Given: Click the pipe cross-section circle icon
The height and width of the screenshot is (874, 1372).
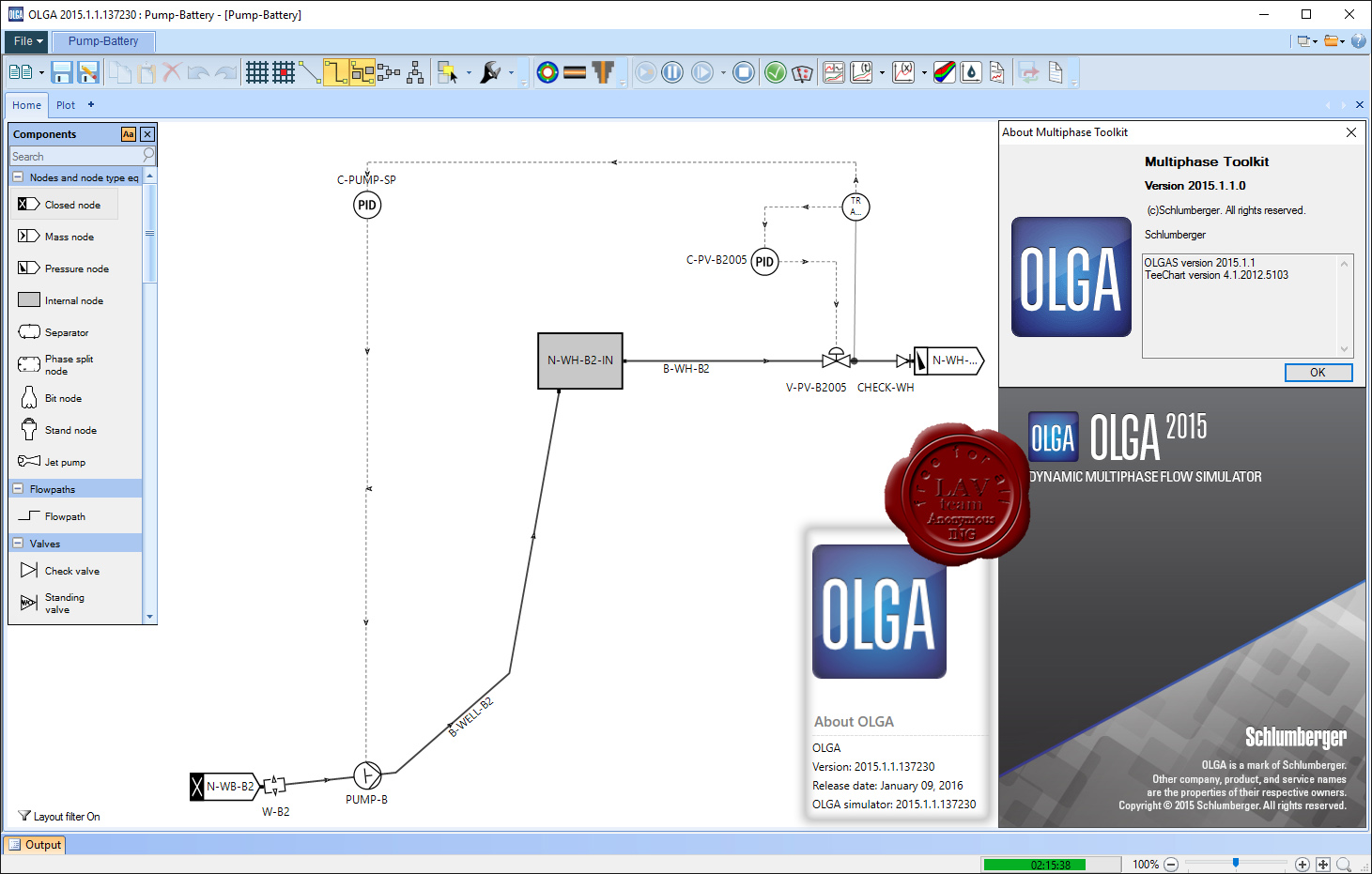Looking at the screenshot, I should point(547,72).
